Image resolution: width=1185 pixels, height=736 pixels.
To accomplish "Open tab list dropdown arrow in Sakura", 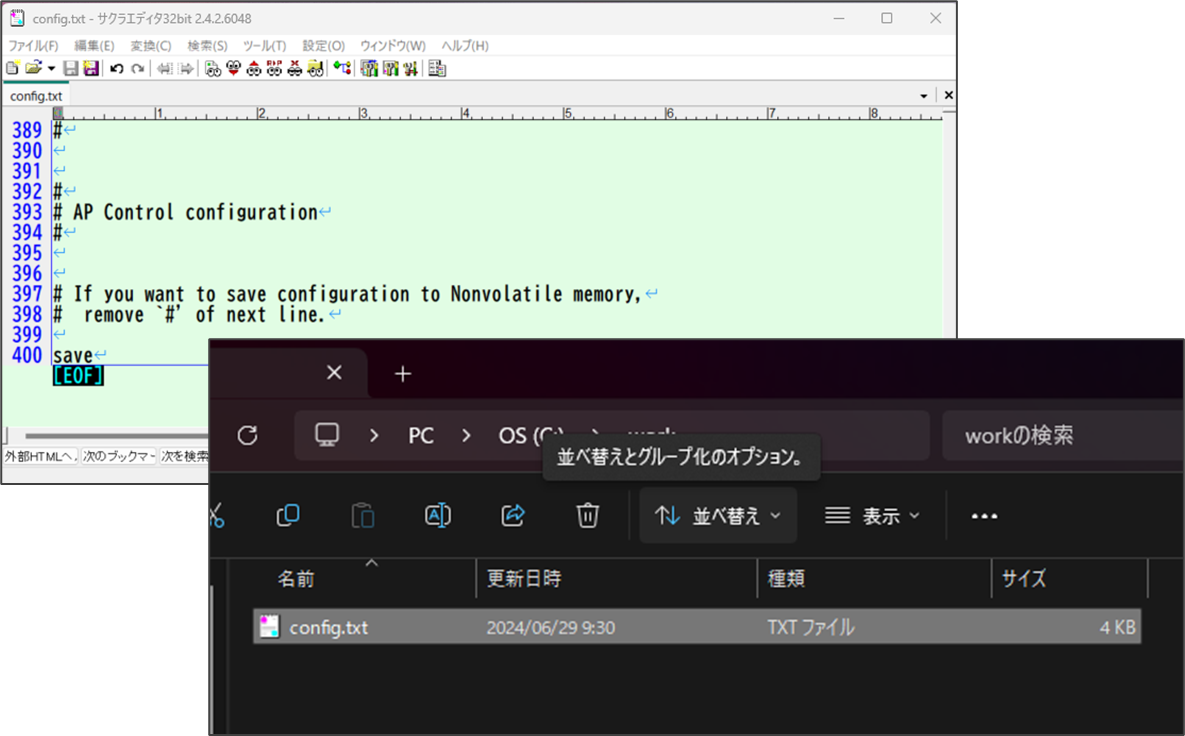I will (924, 96).
